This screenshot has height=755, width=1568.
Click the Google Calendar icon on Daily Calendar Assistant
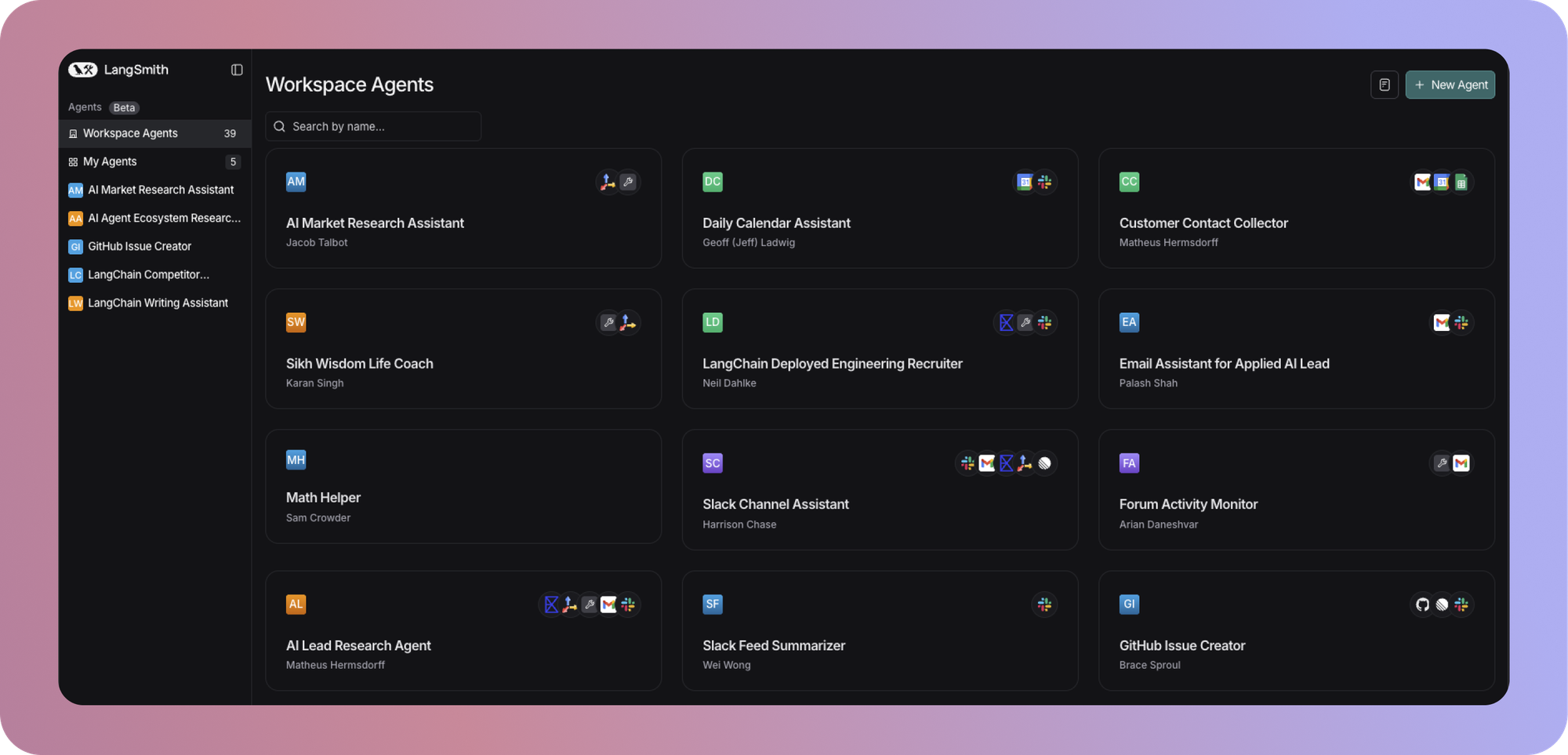tap(1024, 182)
